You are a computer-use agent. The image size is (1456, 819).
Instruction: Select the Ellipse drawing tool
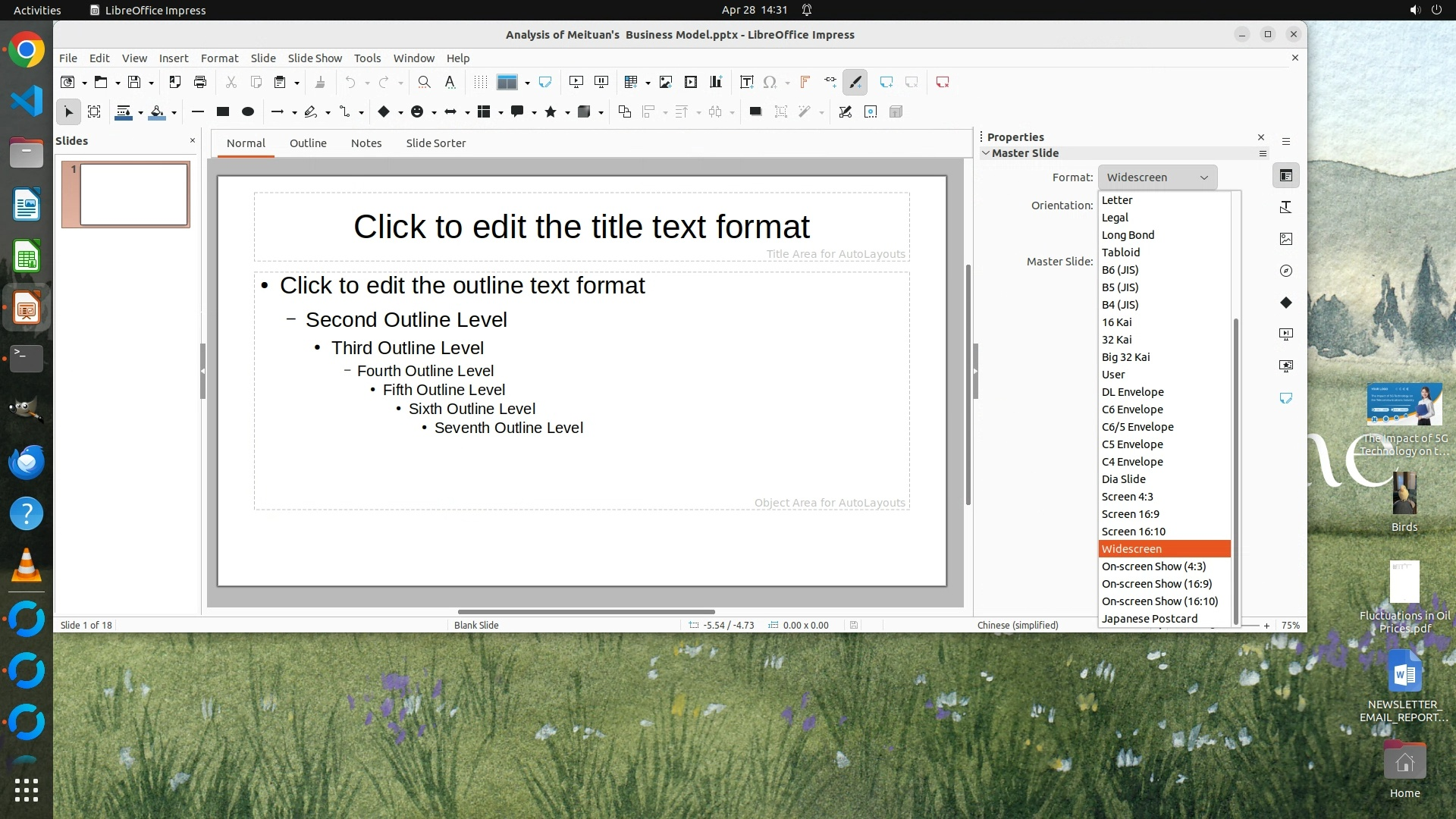[x=248, y=111]
